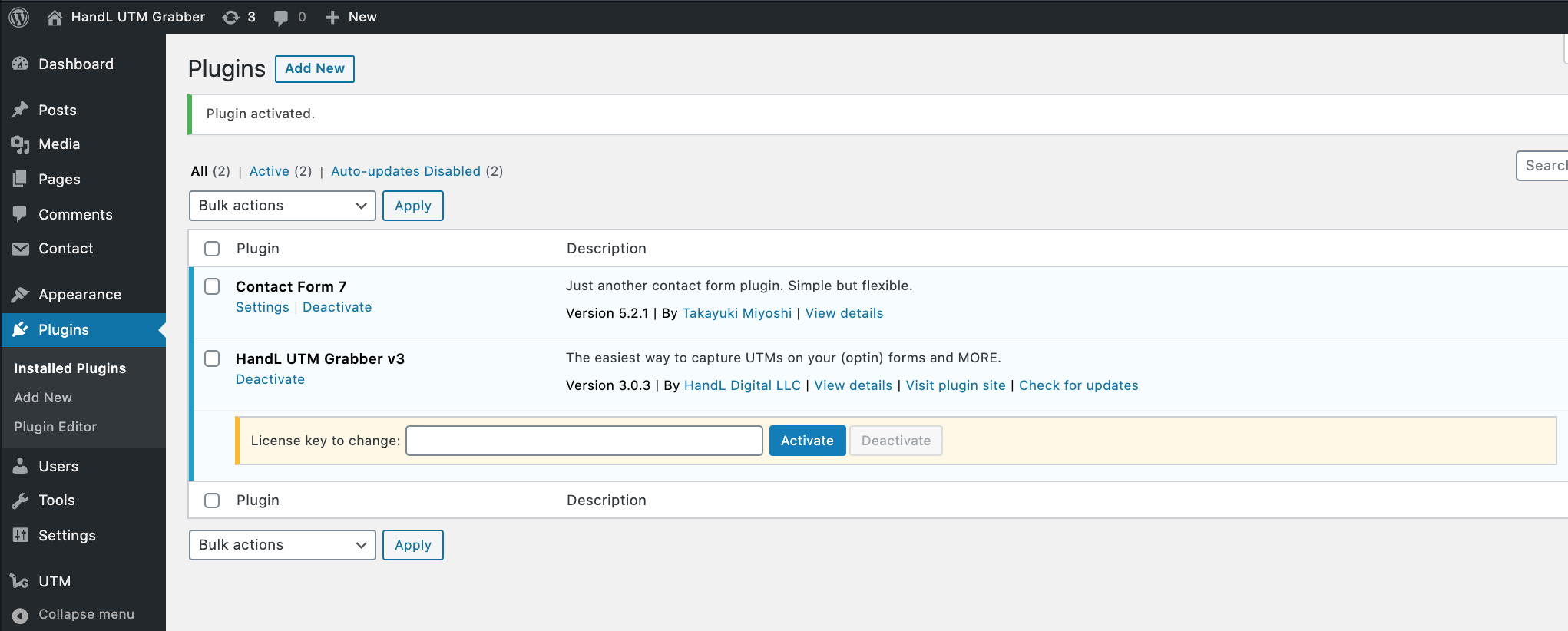1568x631 pixels.
Task: Click the WordPress logo icon
Action: click(19, 17)
